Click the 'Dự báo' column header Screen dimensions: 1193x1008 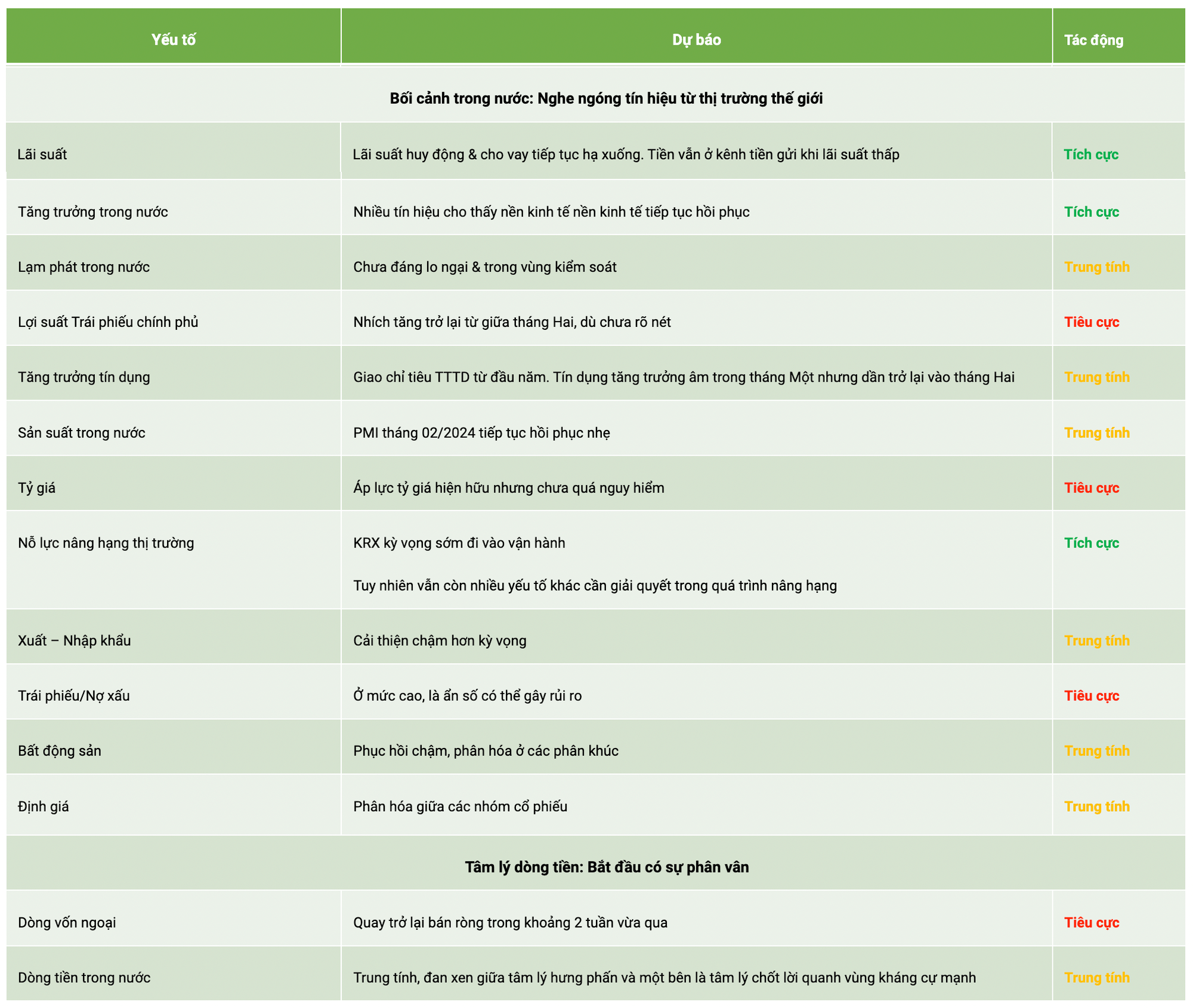pyautogui.click(x=696, y=40)
